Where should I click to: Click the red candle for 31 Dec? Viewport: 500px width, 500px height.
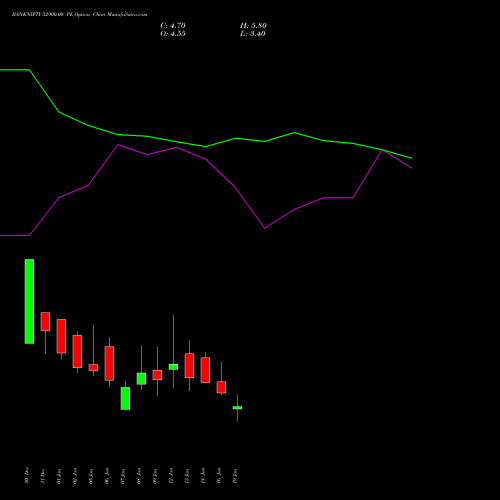coord(45,321)
